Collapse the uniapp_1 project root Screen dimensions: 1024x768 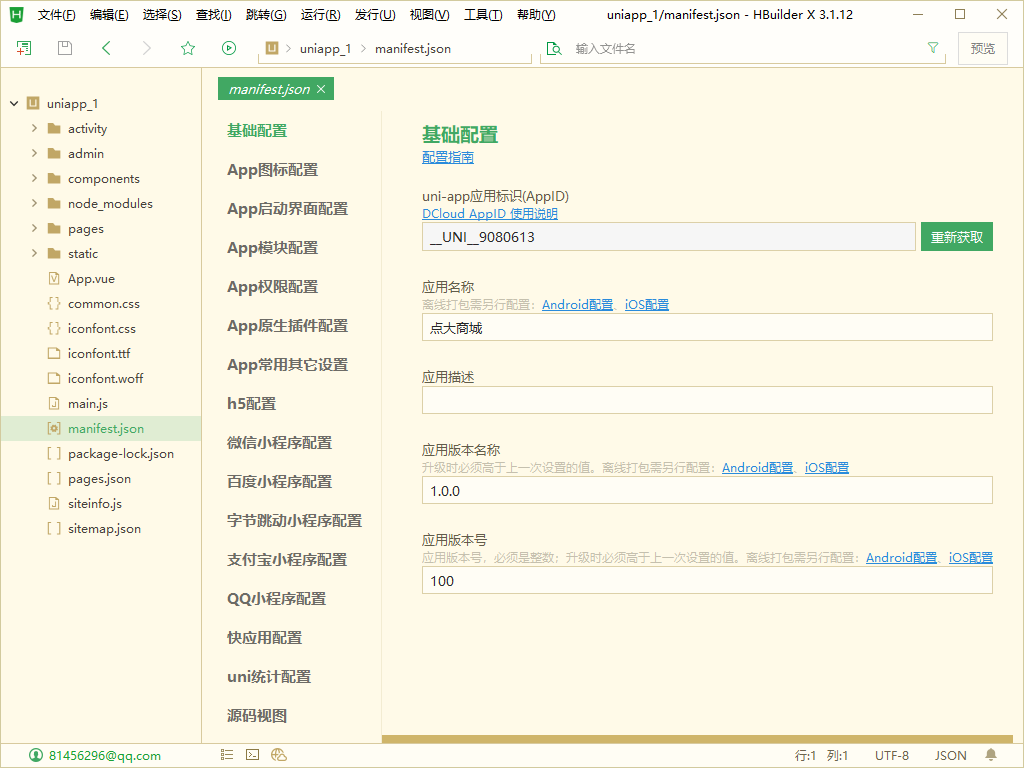14,104
